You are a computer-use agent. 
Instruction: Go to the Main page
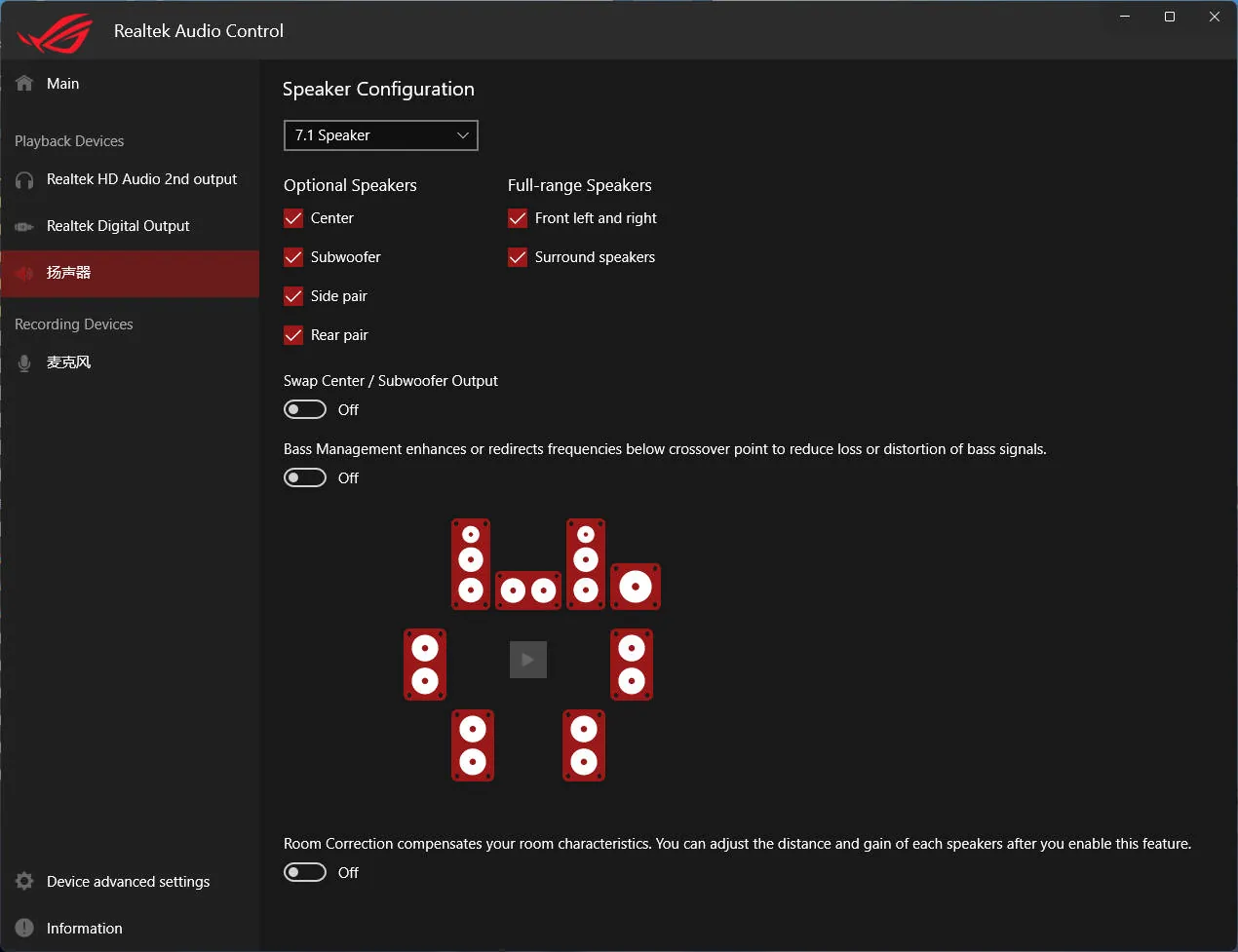coord(62,84)
